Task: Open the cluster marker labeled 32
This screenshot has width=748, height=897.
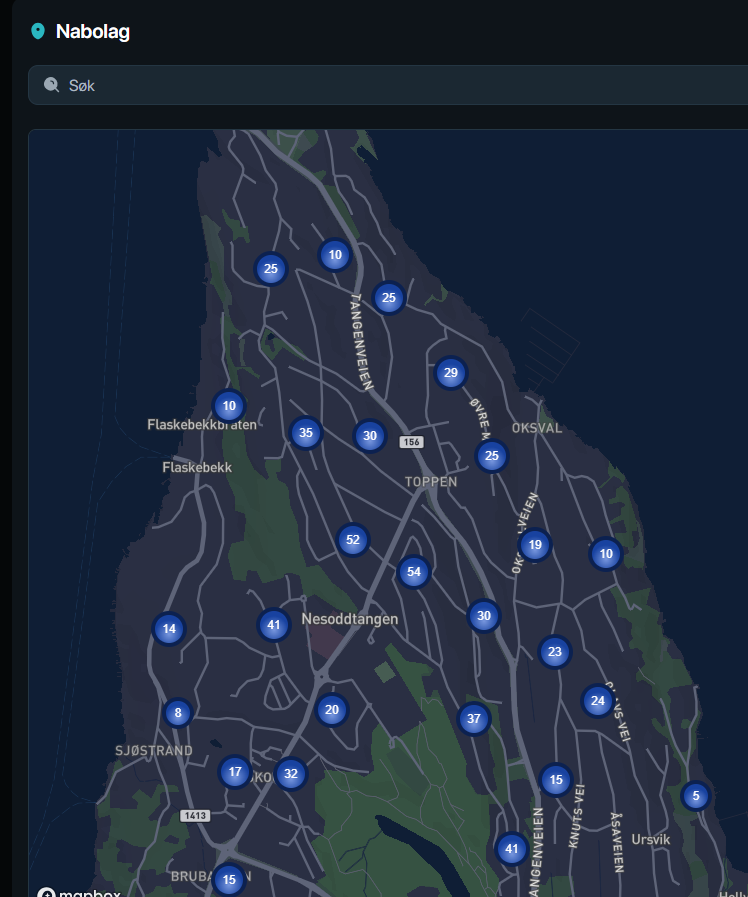Action: [x=290, y=773]
